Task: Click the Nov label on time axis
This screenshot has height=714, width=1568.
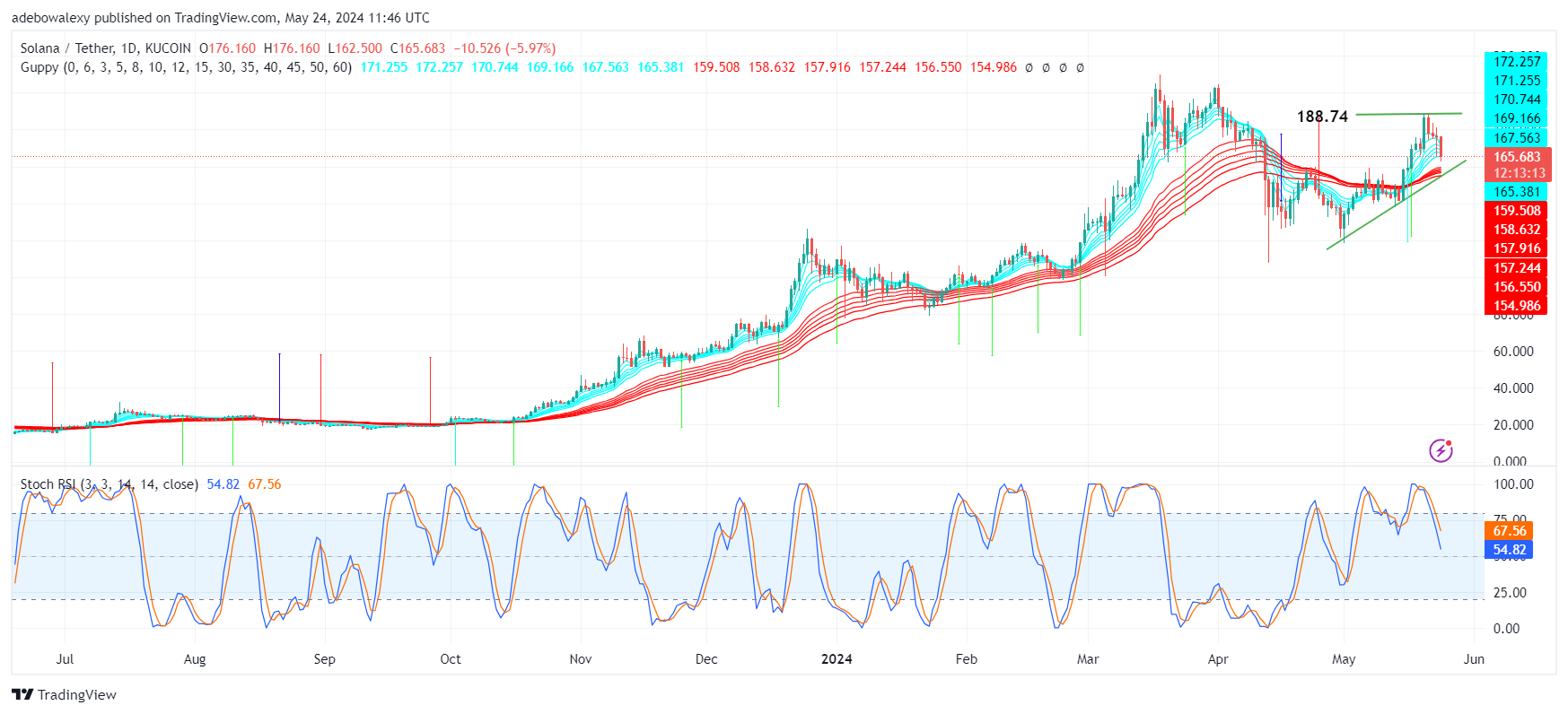Action: 581,659
